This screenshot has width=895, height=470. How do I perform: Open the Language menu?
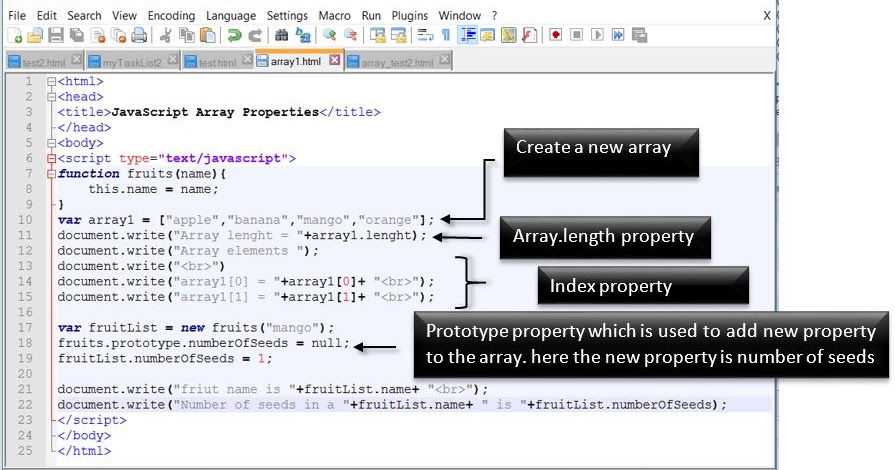[x=231, y=15]
